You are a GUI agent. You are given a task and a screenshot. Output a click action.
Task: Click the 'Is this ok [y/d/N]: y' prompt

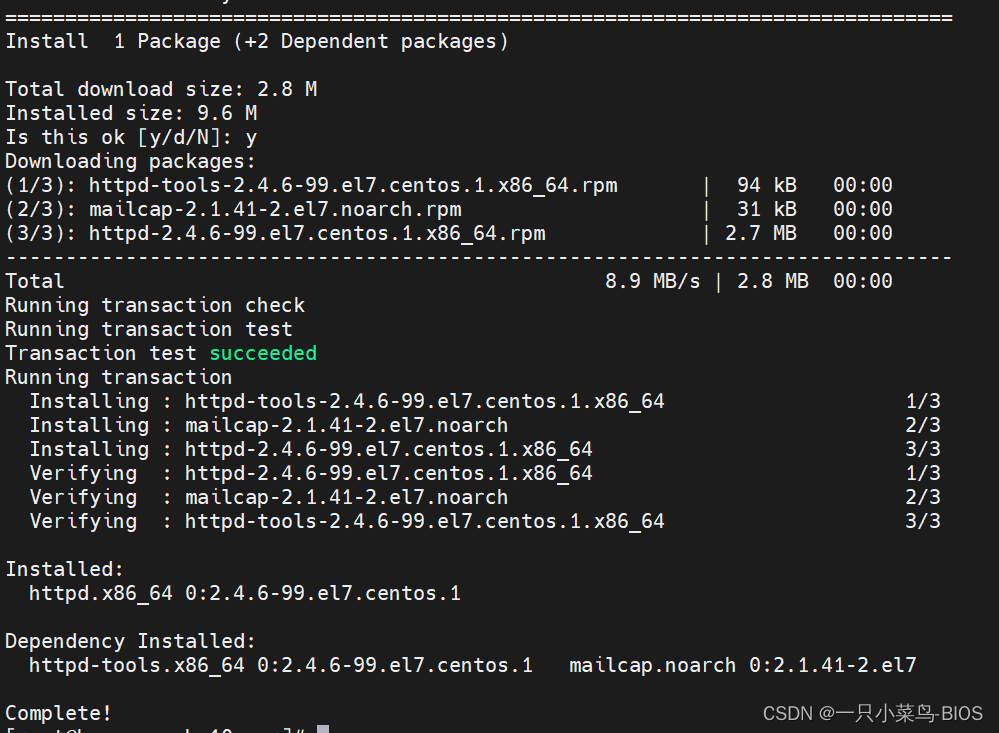(131, 138)
